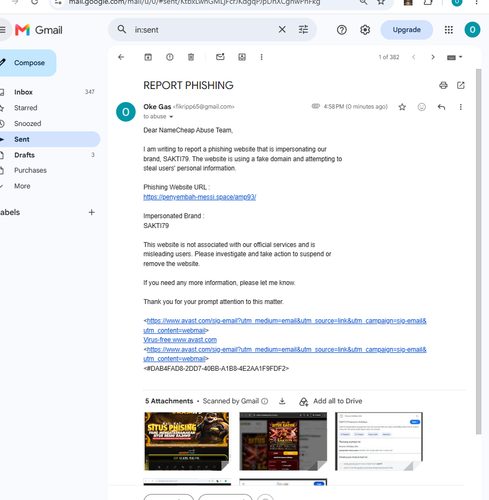Star the REPORT PHISHING email

[x=402, y=107]
